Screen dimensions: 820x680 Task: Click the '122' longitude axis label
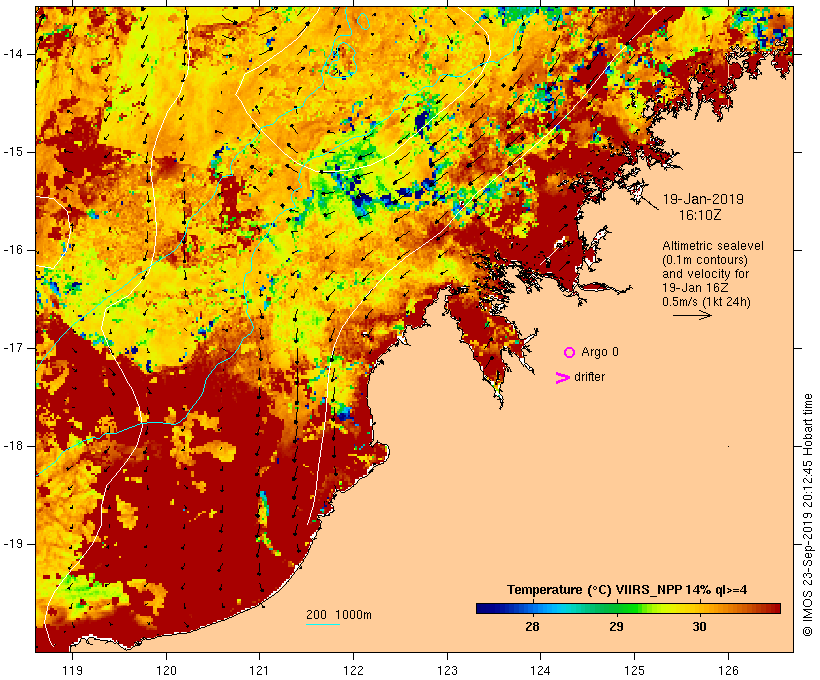[354, 670]
